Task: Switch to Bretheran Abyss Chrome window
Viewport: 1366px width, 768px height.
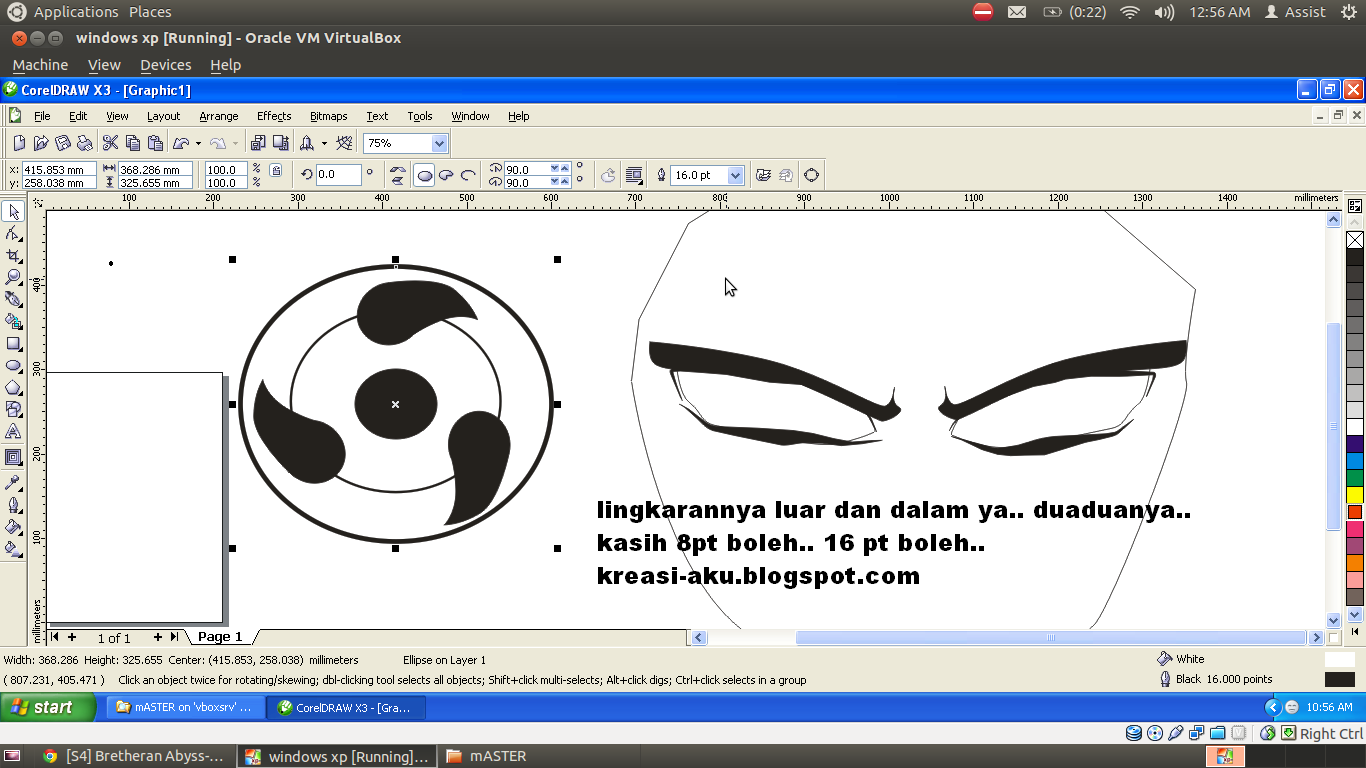Action: click(x=134, y=756)
